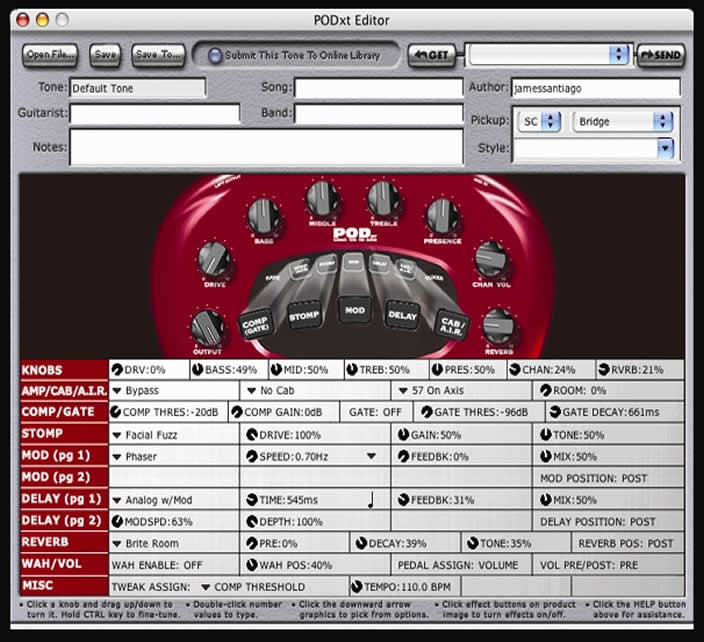
Task: Click the RVRB 21% knob icon
Action: 604,369
